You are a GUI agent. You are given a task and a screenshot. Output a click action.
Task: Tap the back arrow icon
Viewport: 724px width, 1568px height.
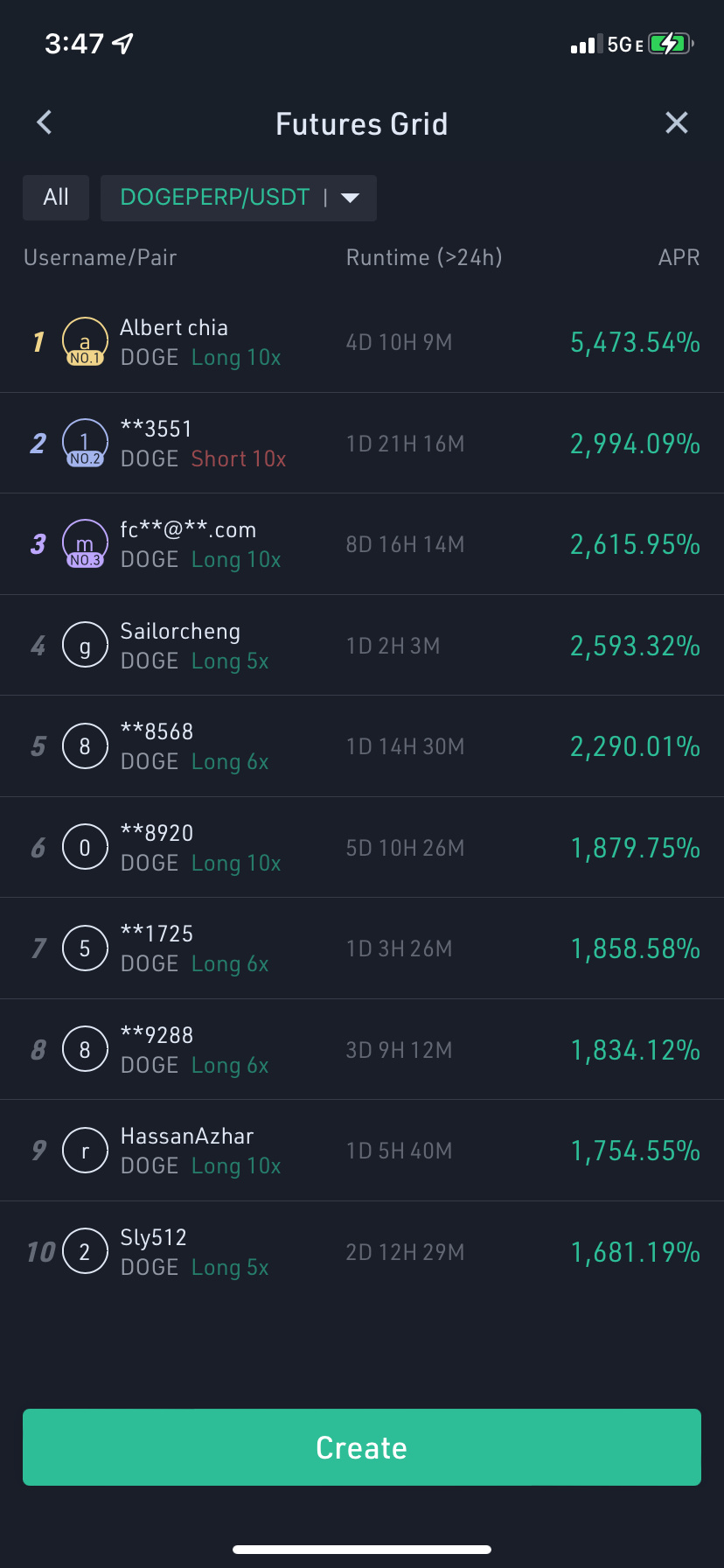tap(45, 122)
